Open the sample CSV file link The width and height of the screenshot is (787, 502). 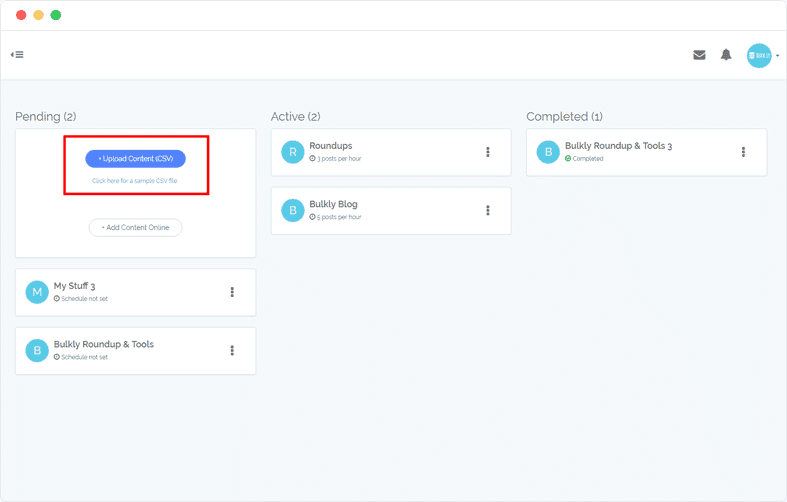pyautogui.click(x=135, y=181)
